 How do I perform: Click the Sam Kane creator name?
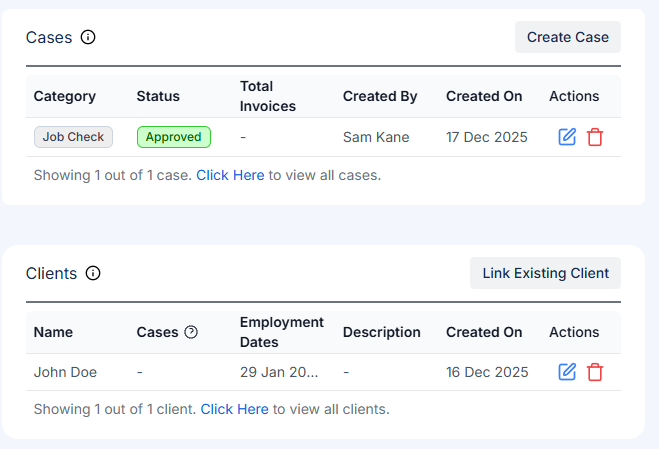click(x=372, y=137)
